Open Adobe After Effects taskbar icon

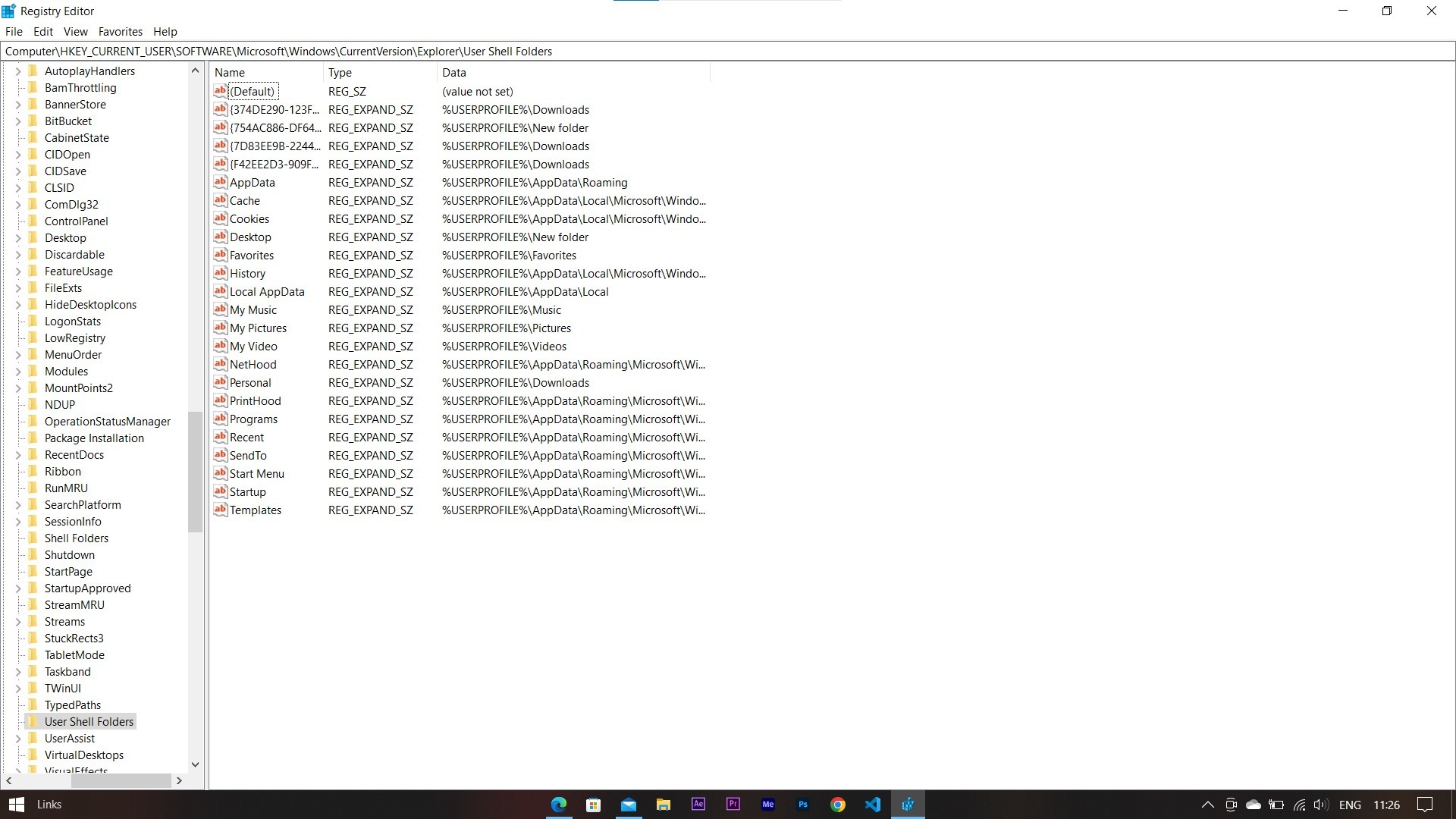coord(698,805)
